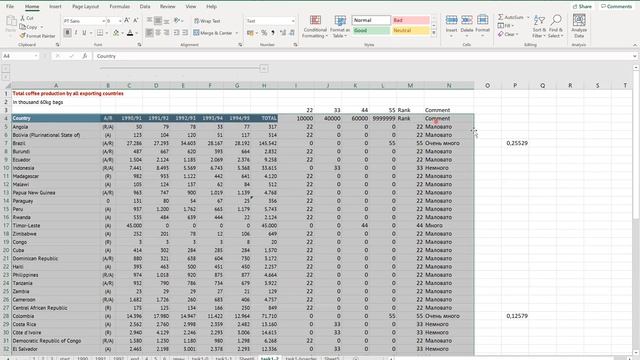Increase font size with the large A
This screenshot has width=640, height=360.
[x=127, y=20]
